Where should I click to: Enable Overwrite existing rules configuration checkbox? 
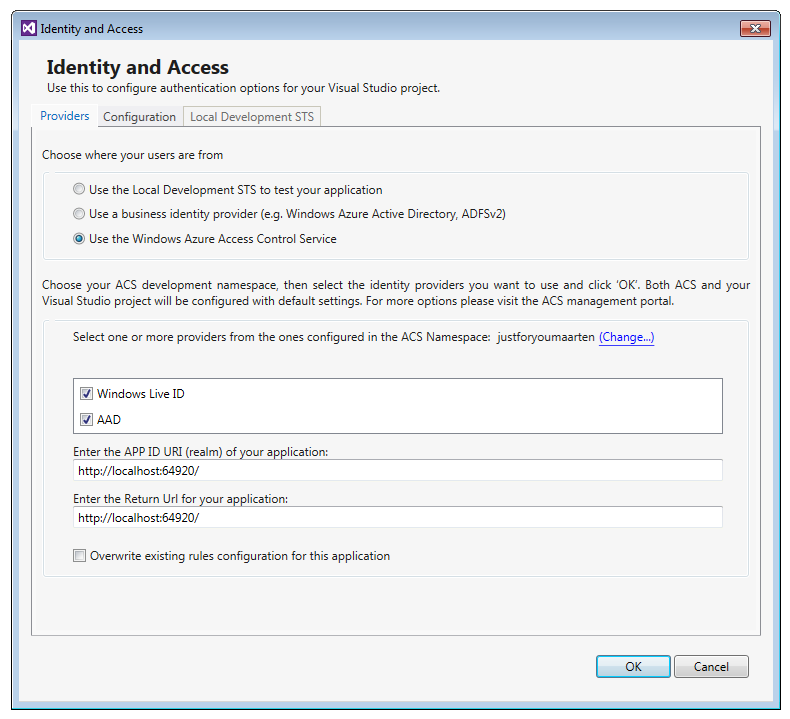80,555
